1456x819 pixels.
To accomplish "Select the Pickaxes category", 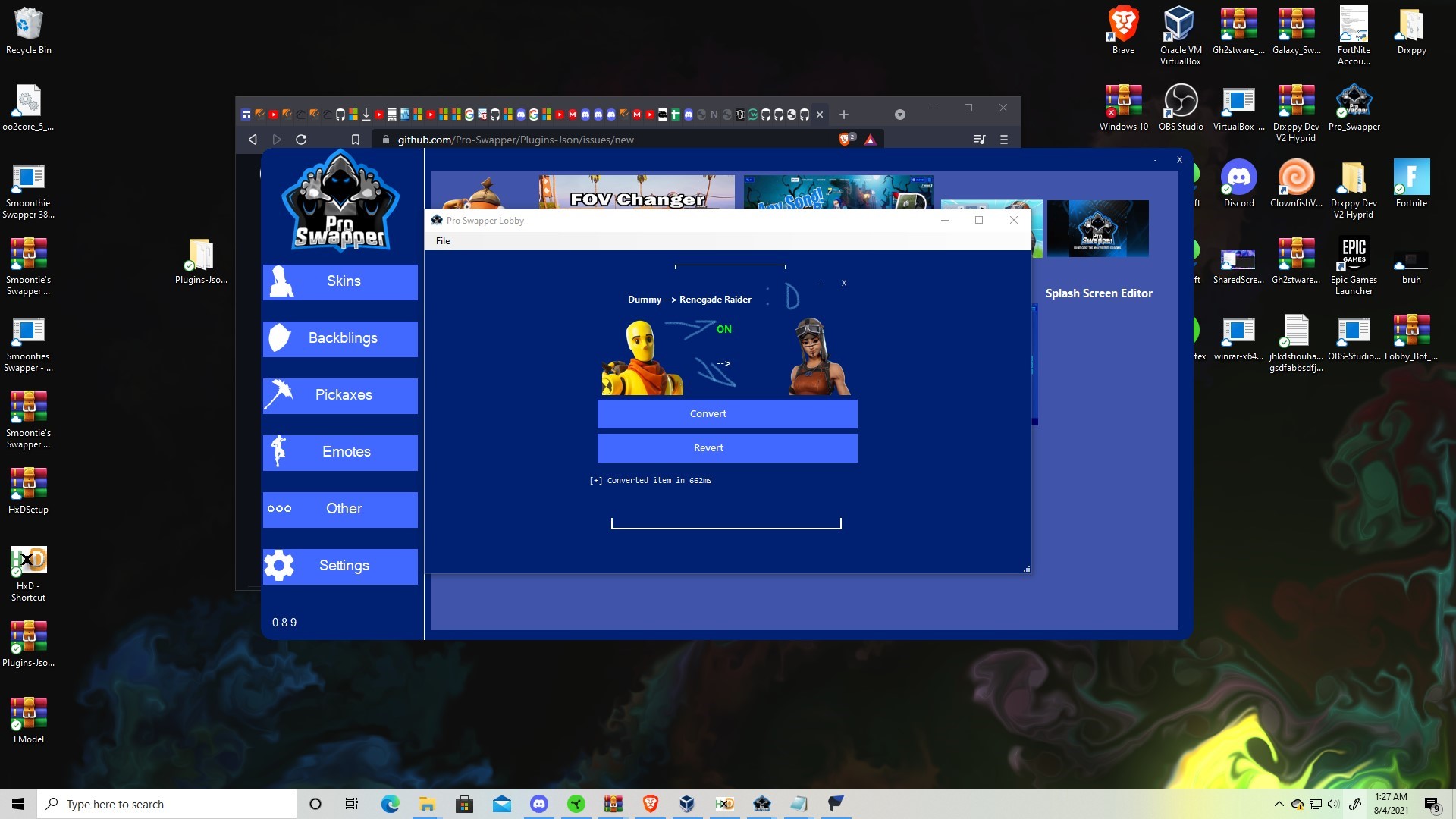I will pyautogui.click(x=340, y=395).
